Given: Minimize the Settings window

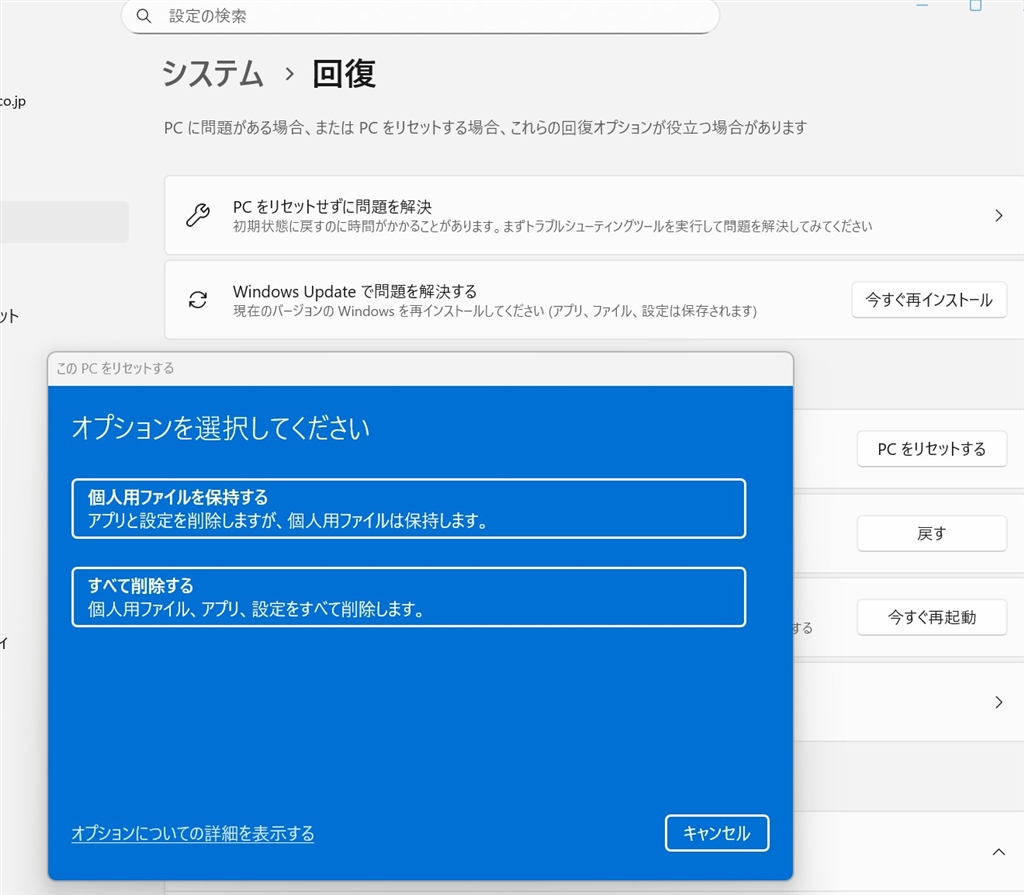Looking at the screenshot, I should click(922, 5).
